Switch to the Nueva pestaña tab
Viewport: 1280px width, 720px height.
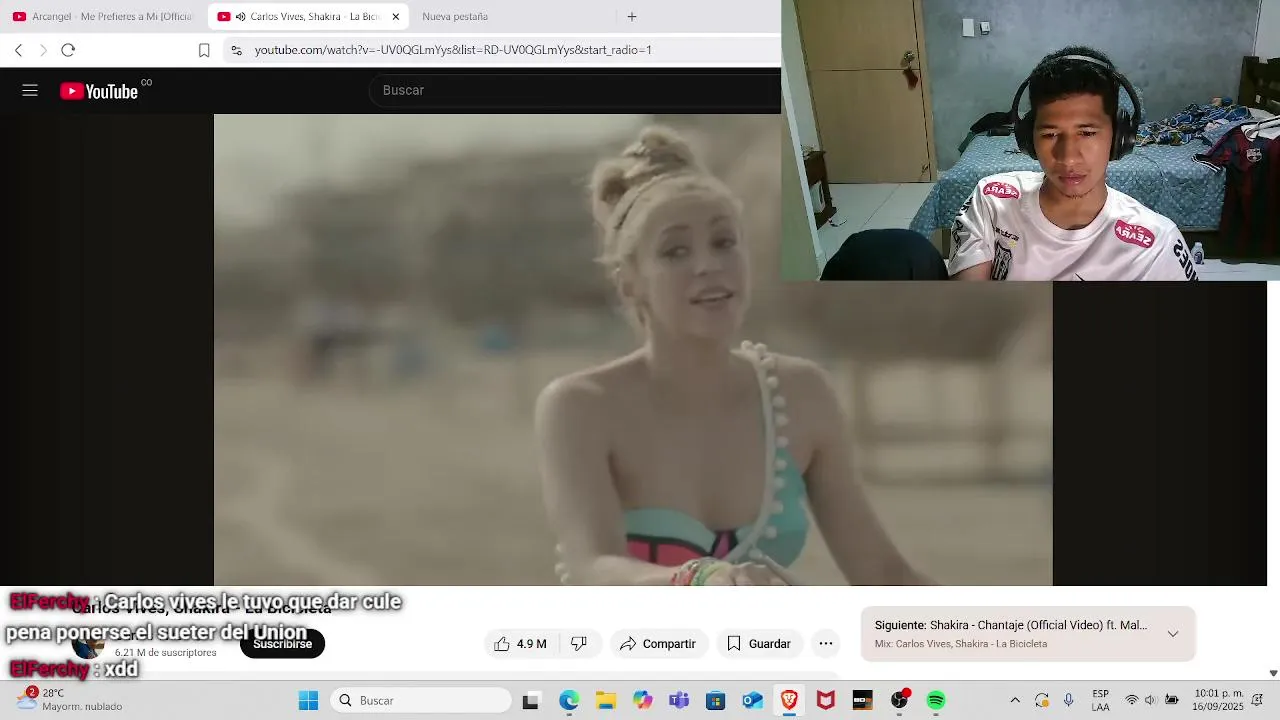(x=455, y=16)
